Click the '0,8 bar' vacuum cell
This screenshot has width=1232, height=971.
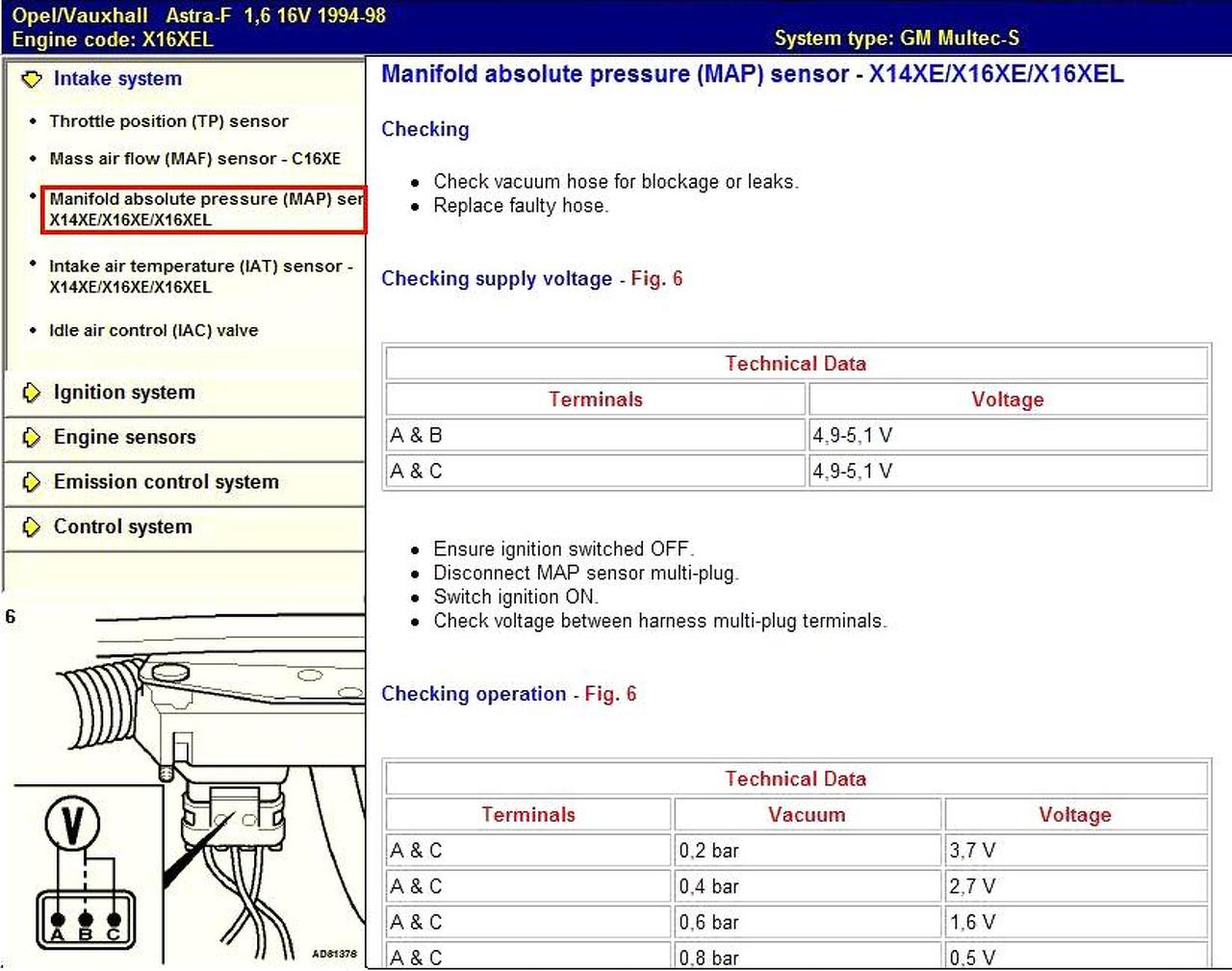(x=807, y=956)
